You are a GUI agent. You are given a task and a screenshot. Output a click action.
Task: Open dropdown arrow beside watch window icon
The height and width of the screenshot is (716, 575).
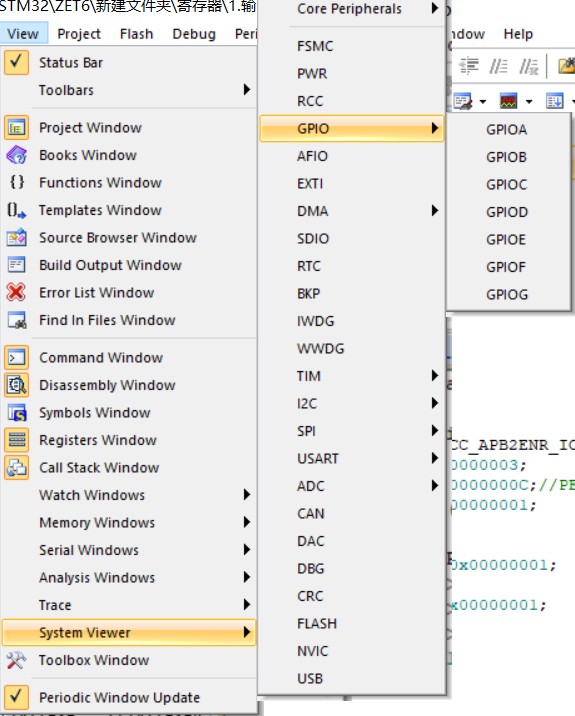483,101
